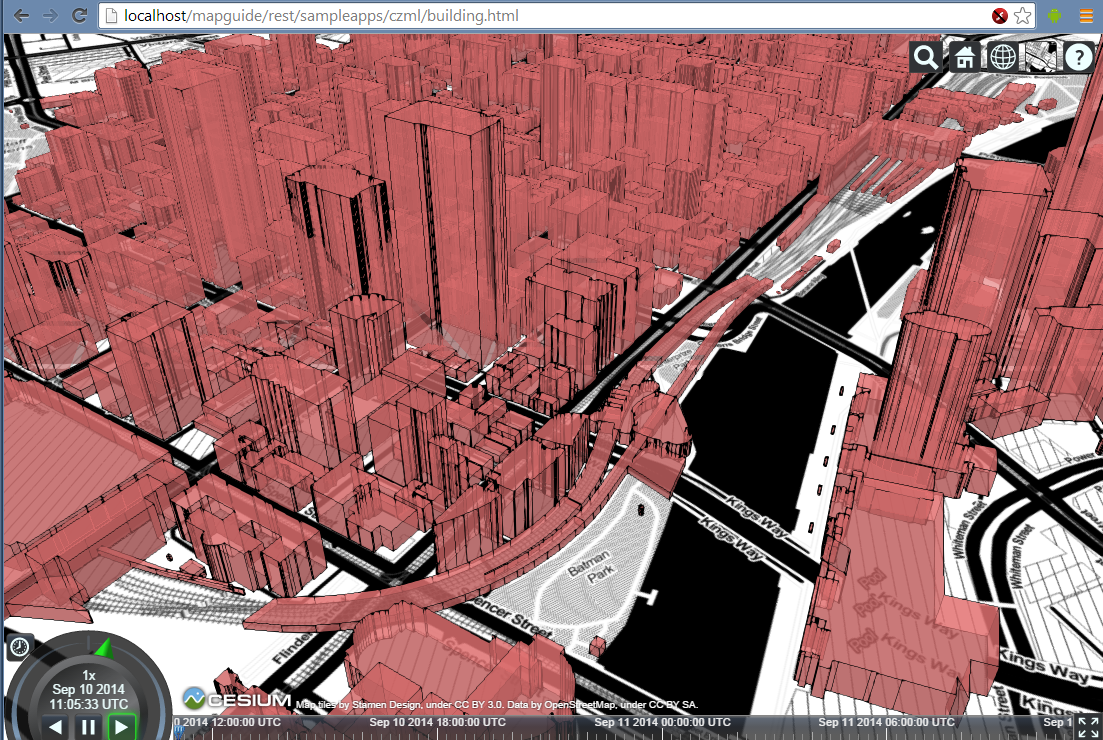Click the Cesium logo
This screenshot has width=1103, height=740.
[x=237, y=699]
